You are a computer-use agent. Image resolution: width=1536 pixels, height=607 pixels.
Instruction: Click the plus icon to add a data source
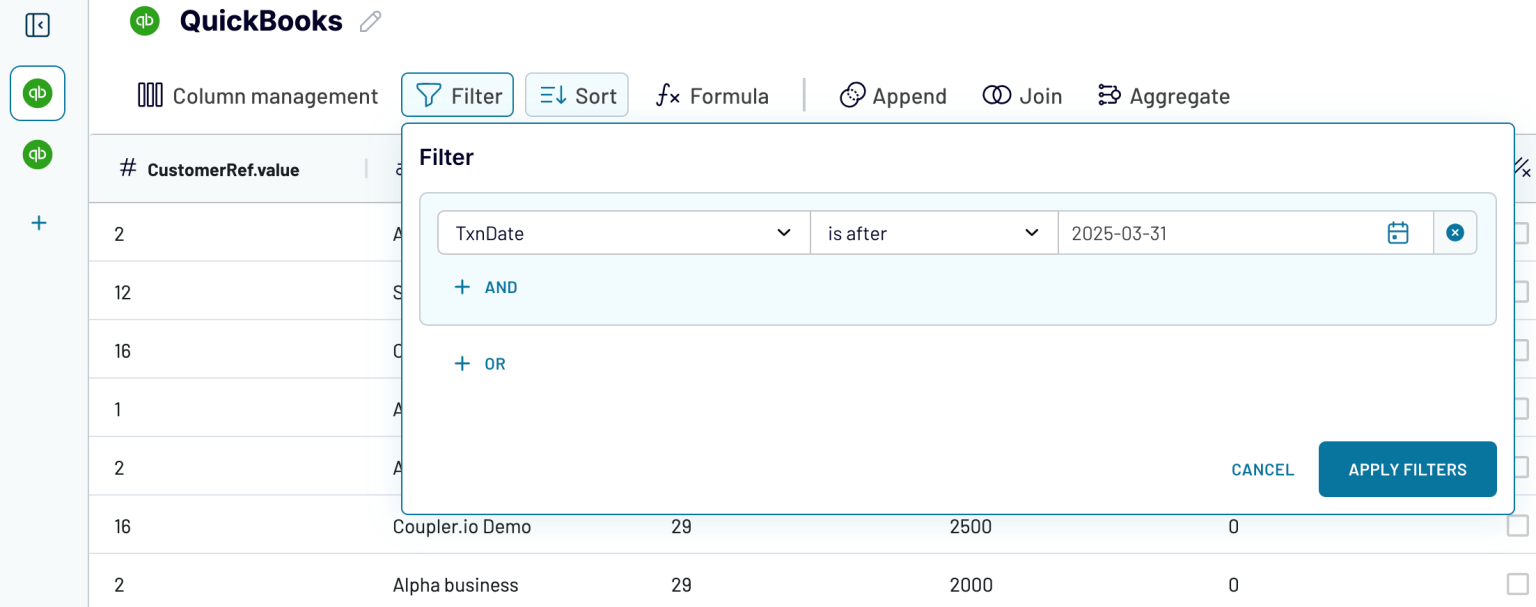tap(38, 222)
